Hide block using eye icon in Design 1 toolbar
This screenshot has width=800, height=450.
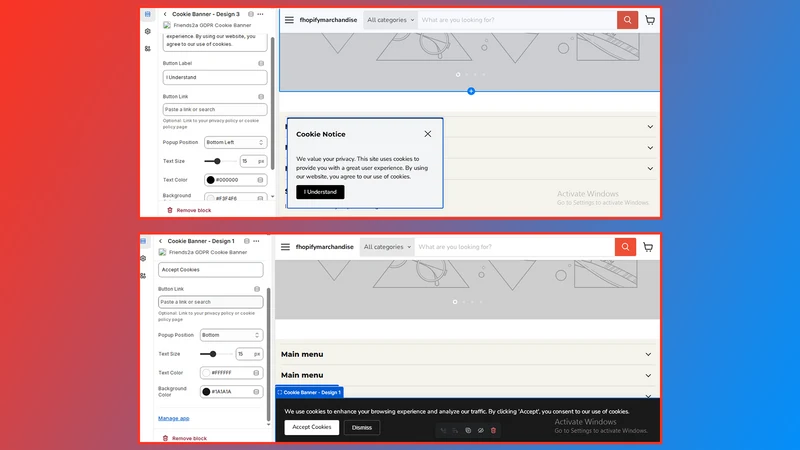coord(481,431)
